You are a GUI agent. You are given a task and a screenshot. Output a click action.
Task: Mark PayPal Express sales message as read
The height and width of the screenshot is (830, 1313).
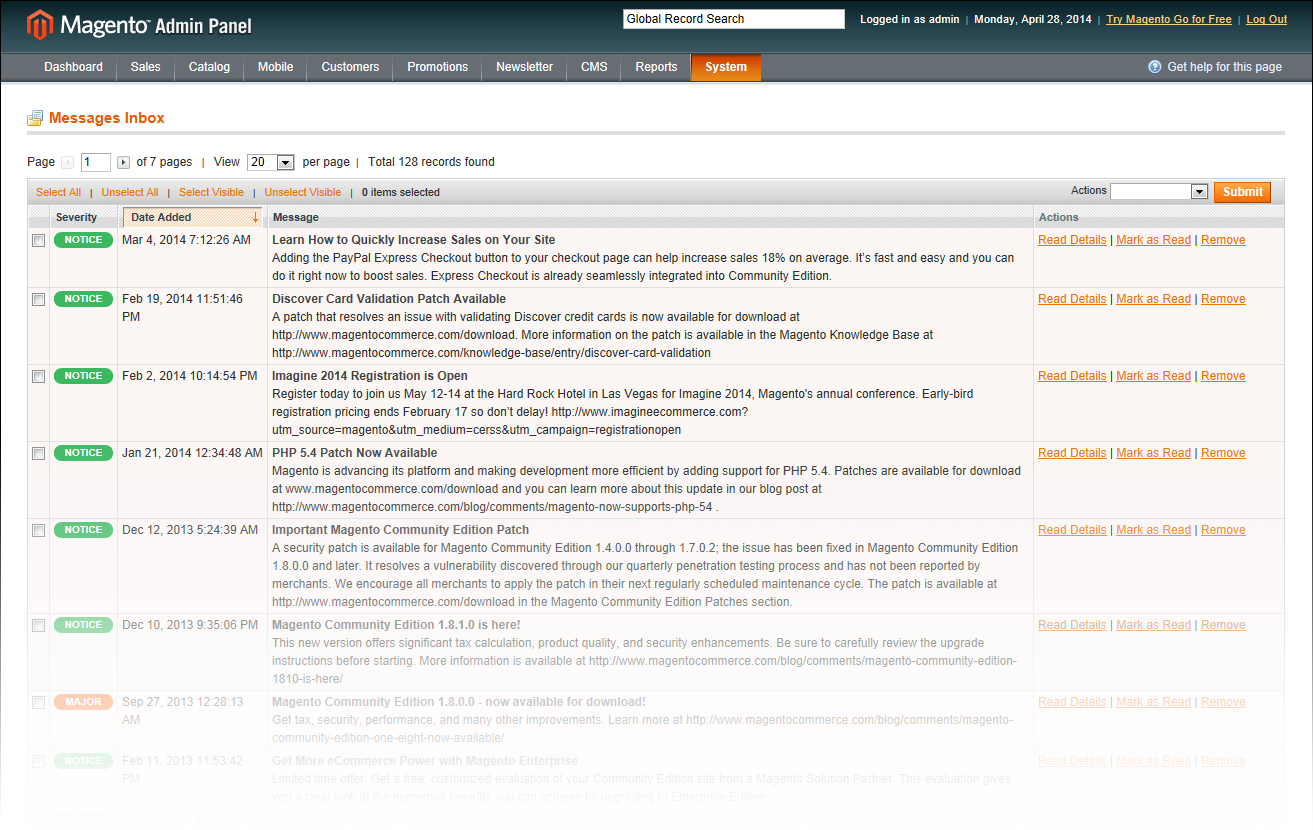click(x=1153, y=240)
